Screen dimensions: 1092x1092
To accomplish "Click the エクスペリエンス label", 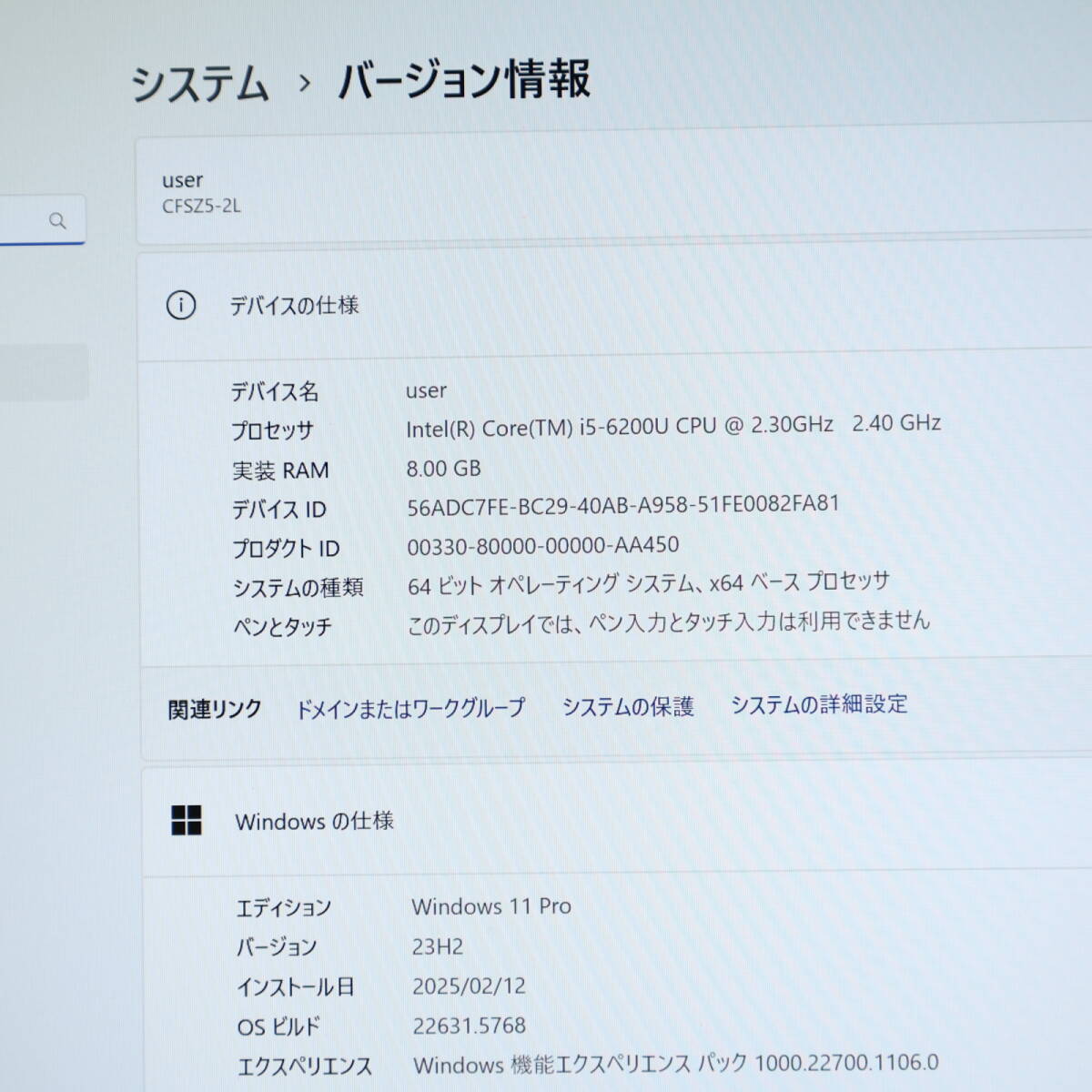I will [305, 1067].
